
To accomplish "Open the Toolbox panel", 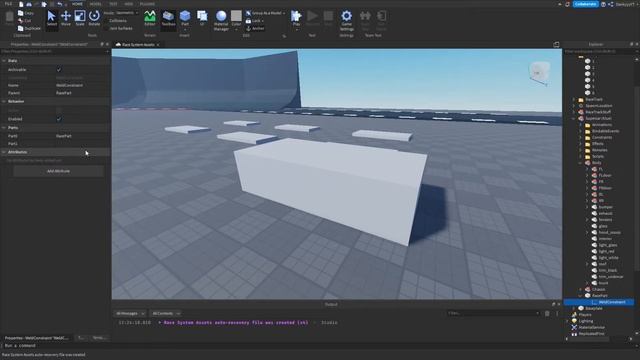I will 168,19.
